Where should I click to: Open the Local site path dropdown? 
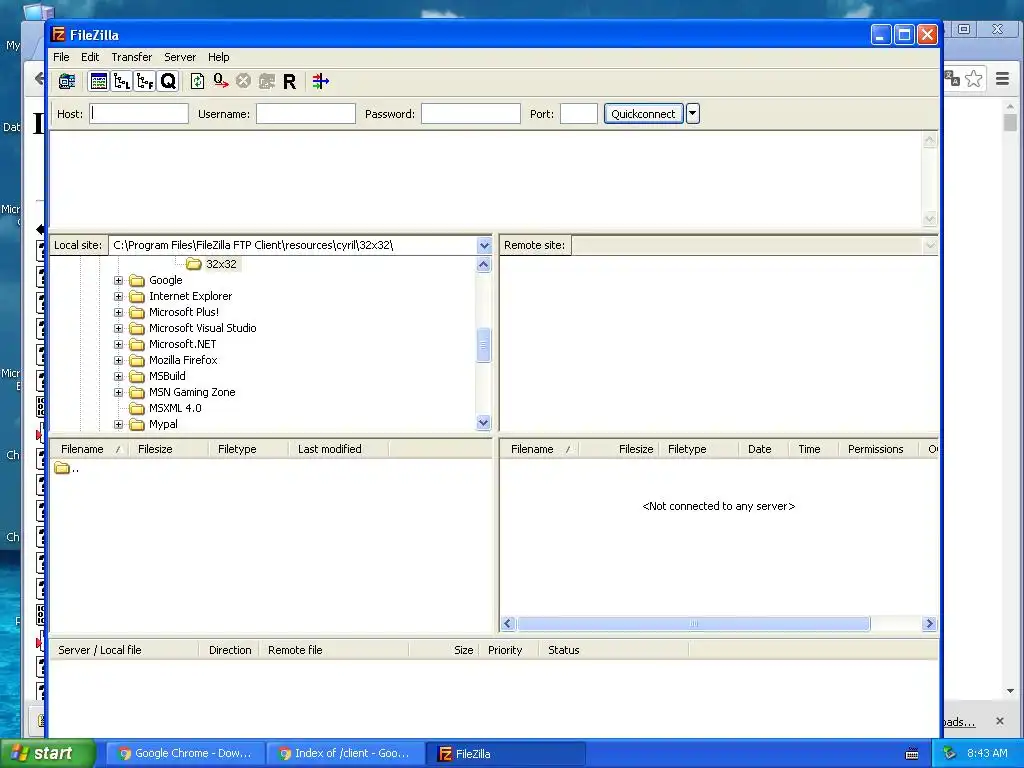[x=484, y=246]
